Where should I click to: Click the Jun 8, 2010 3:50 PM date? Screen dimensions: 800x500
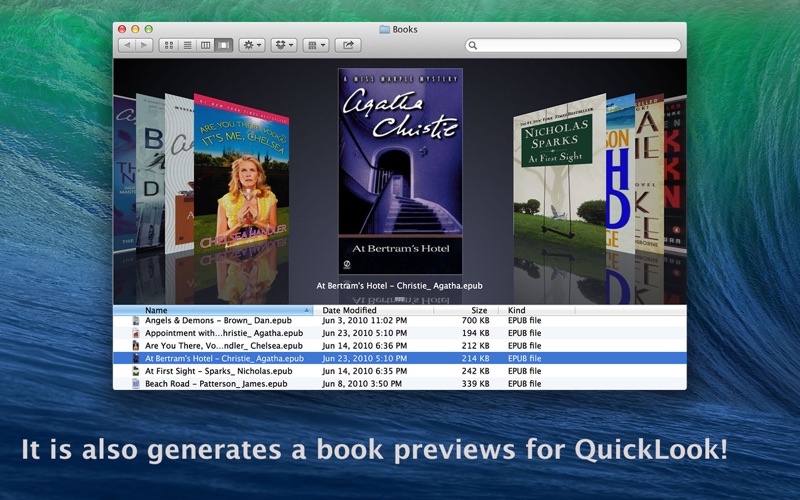click(362, 384)
